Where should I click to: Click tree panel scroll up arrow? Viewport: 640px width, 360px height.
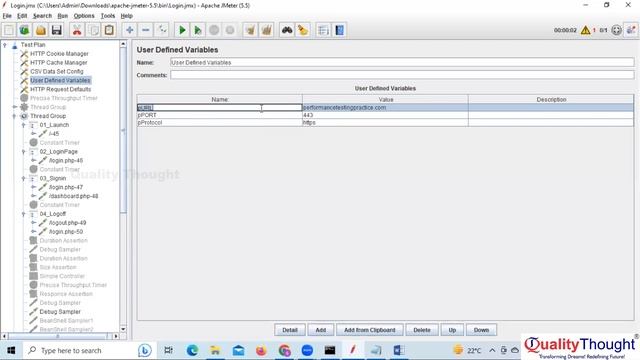click(123, 44)
